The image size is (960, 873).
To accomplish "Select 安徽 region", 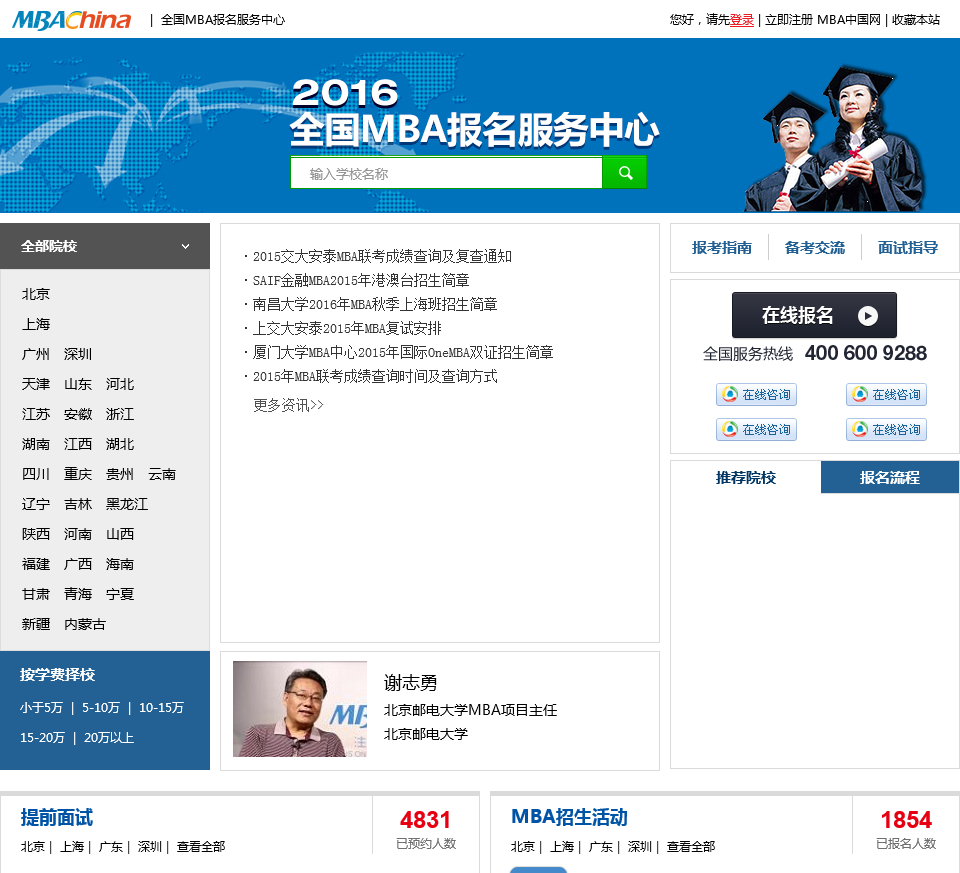I will point(78,414).
